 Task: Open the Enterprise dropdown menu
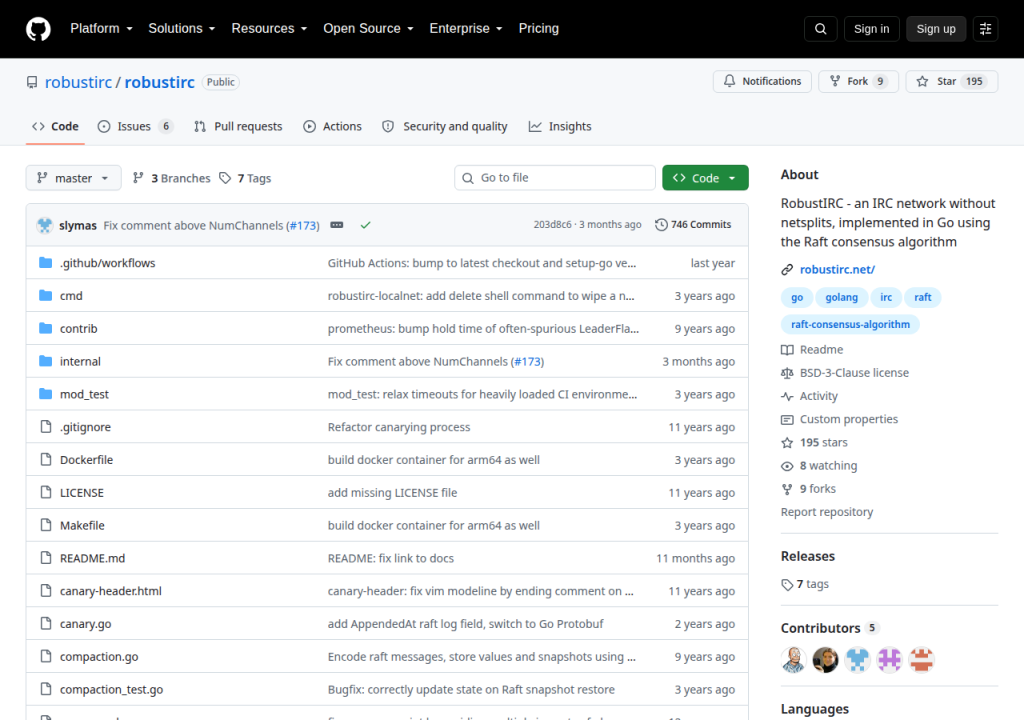[466, 29]
